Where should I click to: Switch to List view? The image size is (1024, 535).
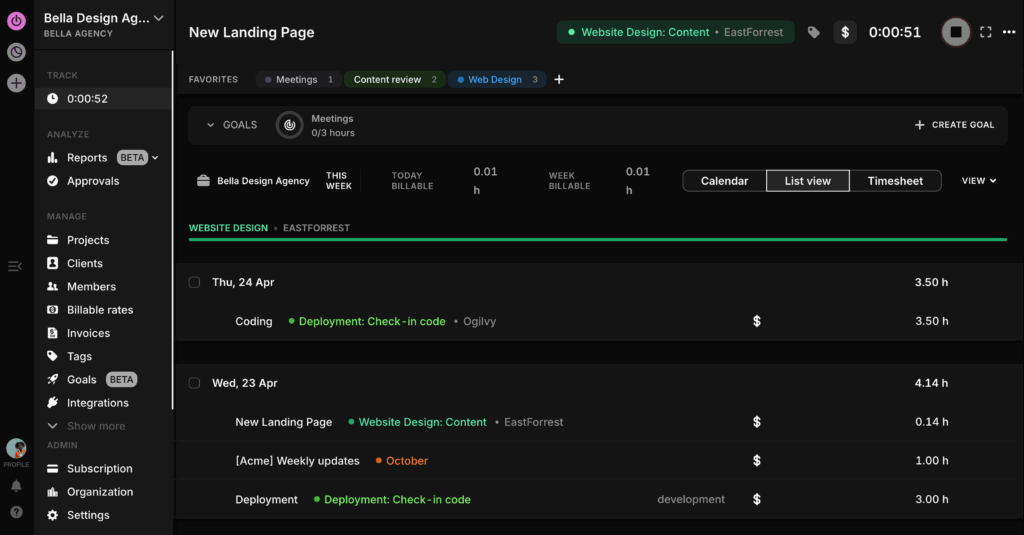[x=808, y=181]
